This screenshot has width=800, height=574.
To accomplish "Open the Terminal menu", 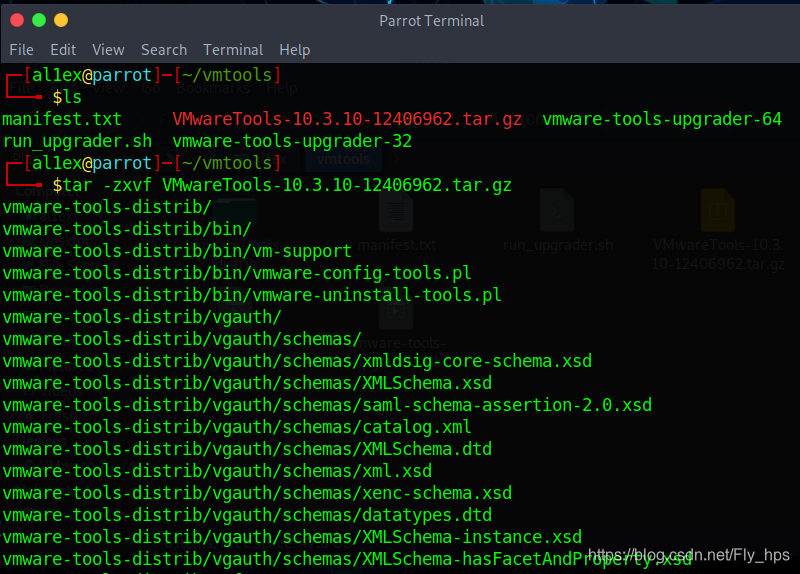I will (233, 50).
